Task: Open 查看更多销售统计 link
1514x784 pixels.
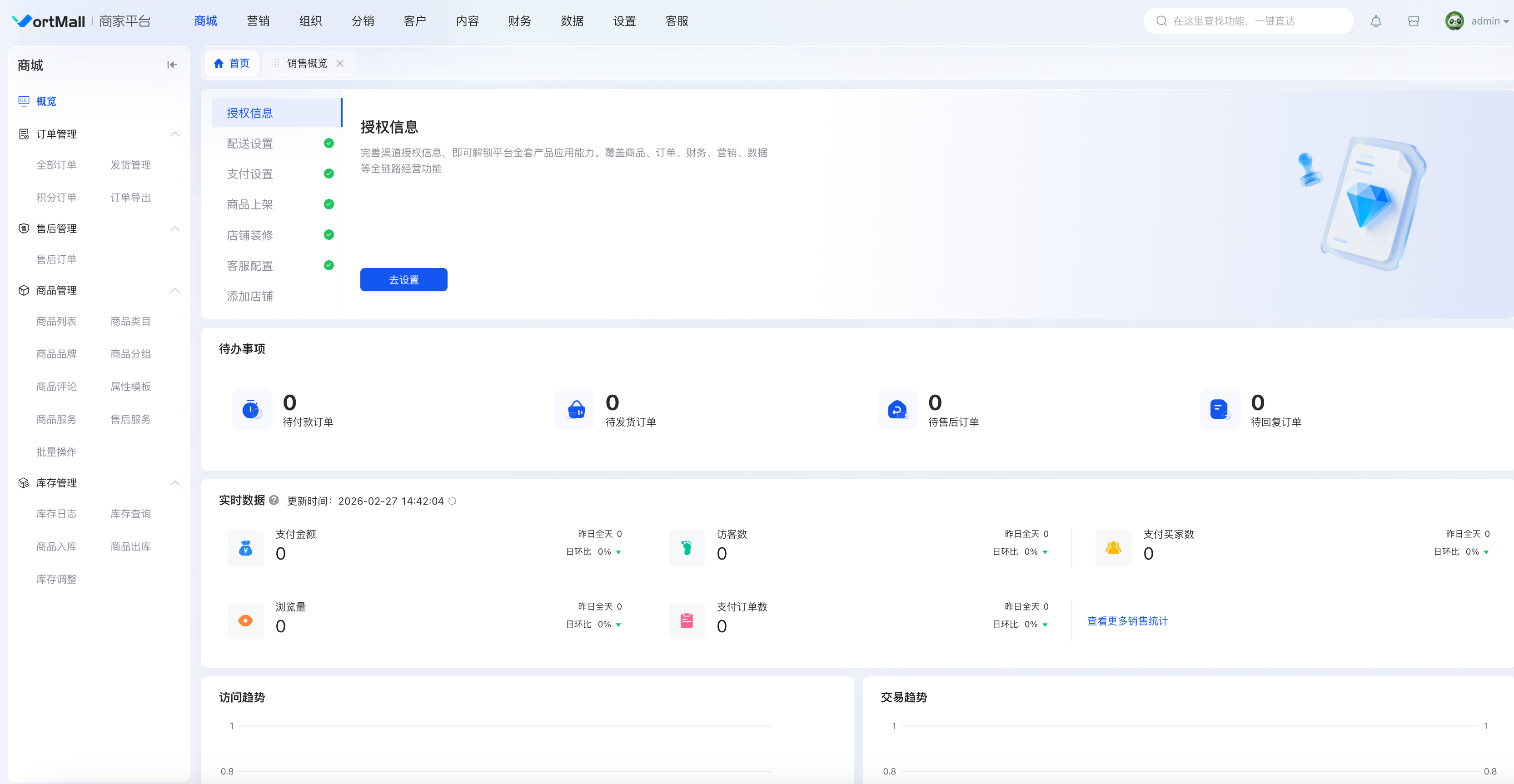Action: 1127,621
